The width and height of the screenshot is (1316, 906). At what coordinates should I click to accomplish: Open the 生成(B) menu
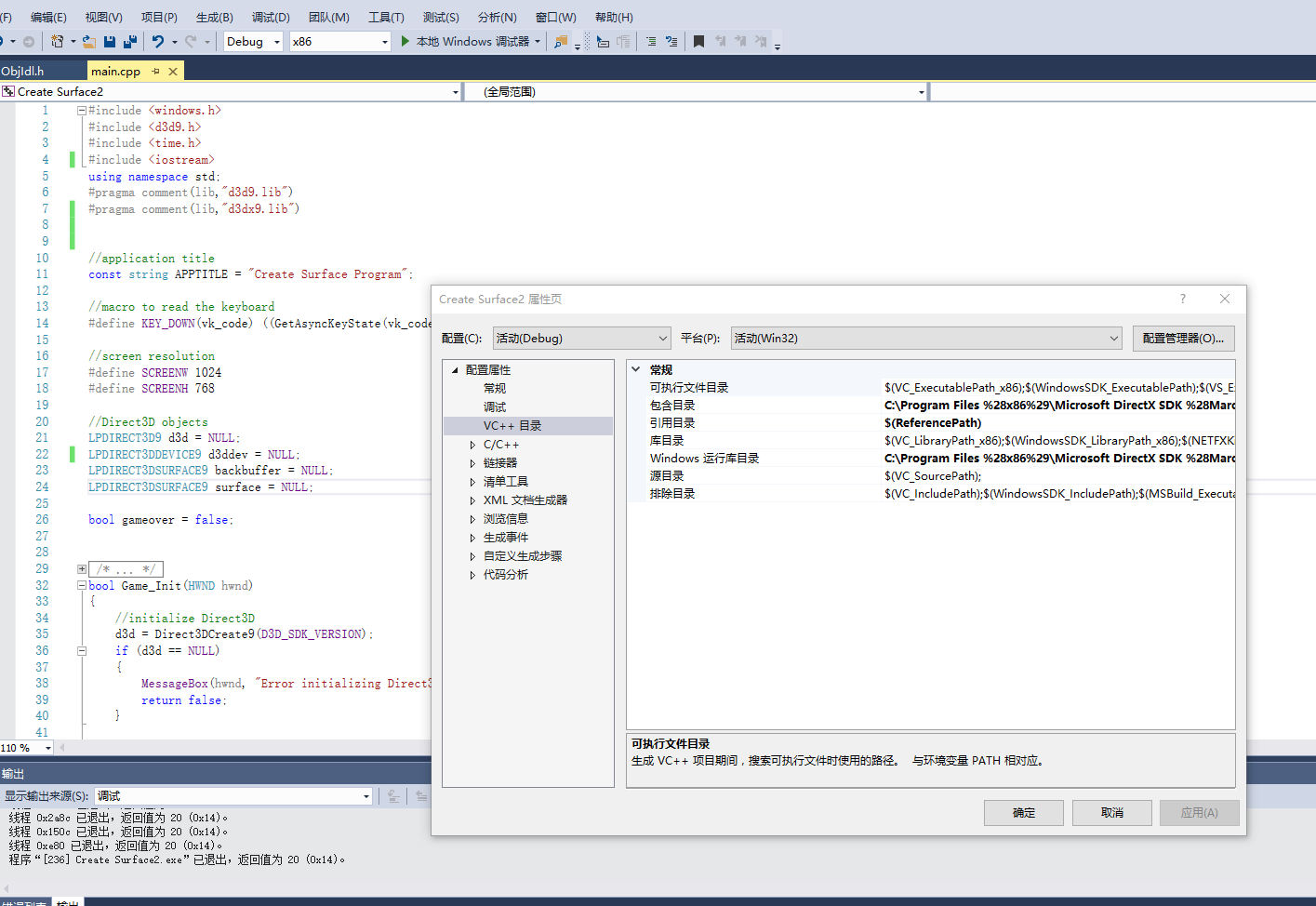(x=215, y=17)
